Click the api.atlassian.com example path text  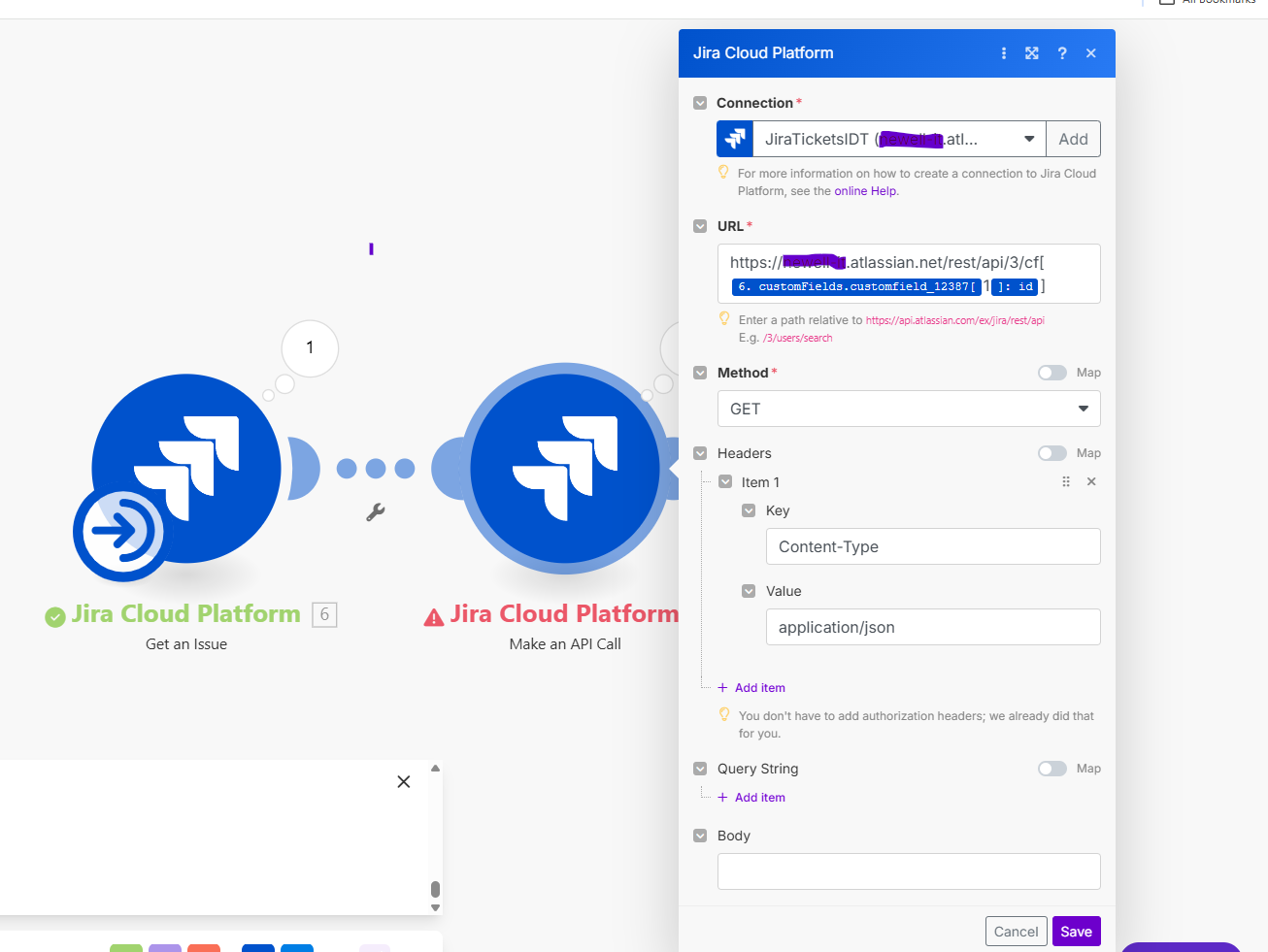tap(955, 320)
